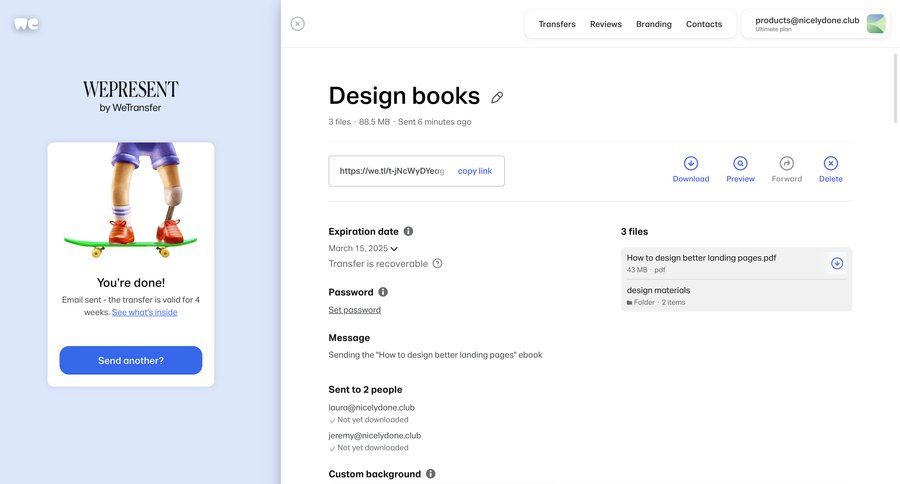Follow the See what's inside link
The height and width of the screenshot is (484, 900).
[145, 312]
